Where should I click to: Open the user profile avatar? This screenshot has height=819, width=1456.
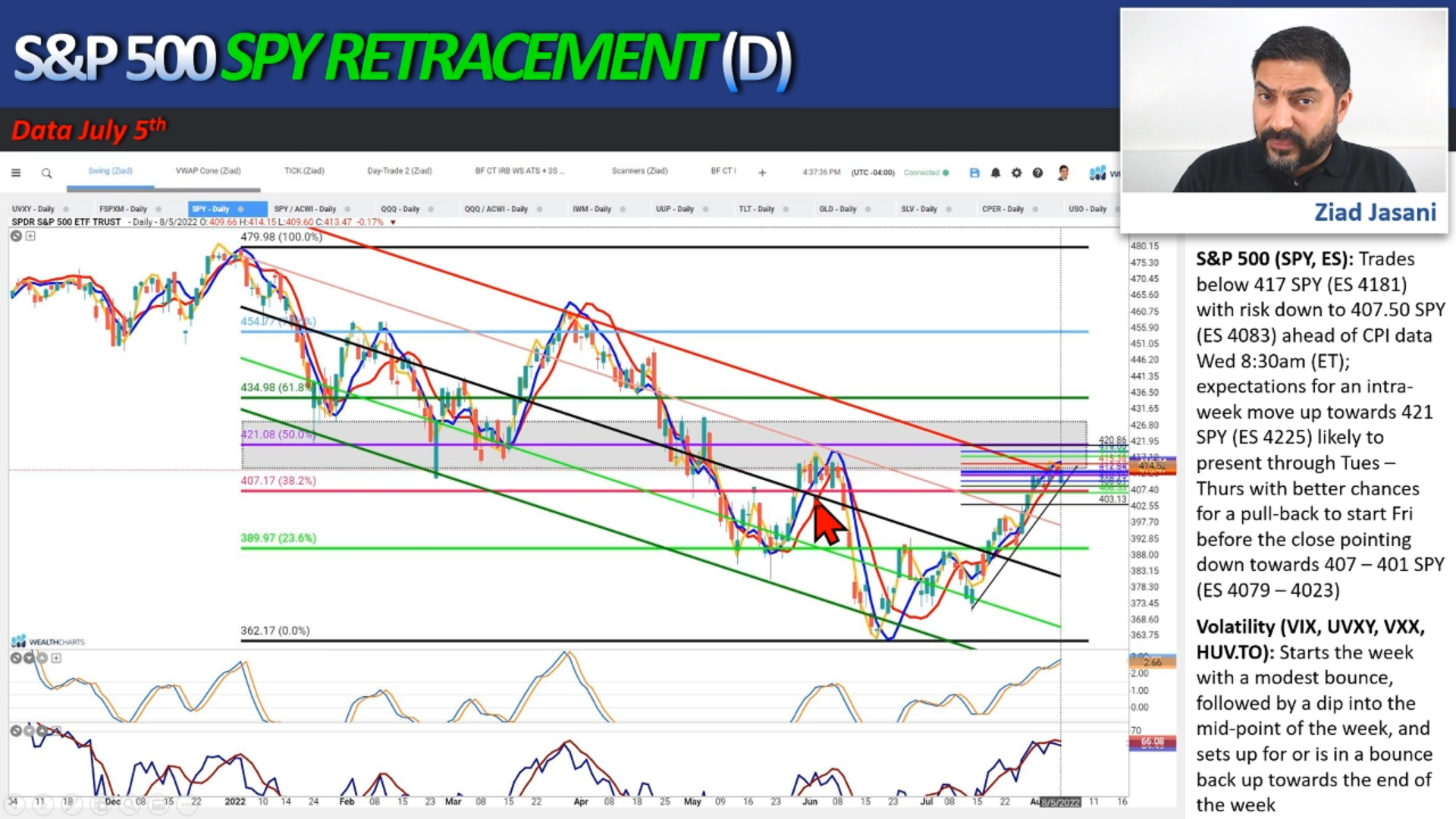[x=1063, y=173]
